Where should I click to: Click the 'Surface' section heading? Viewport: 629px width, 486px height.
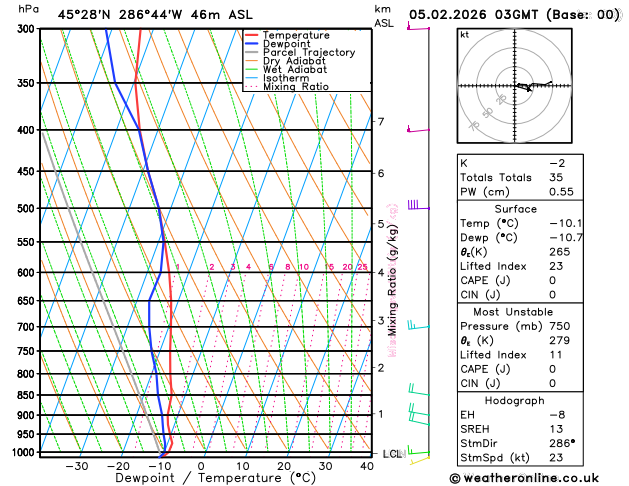515,209
